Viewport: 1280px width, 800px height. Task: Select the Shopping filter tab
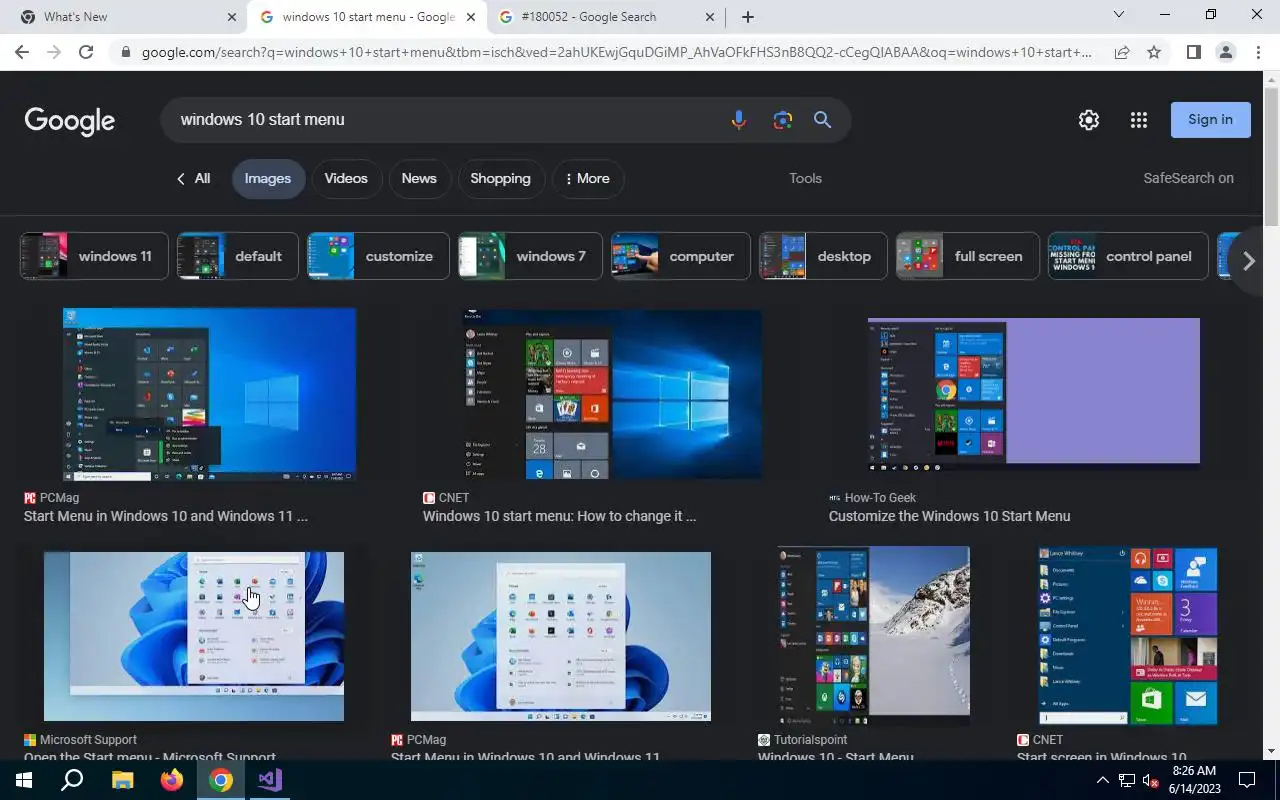[500, 179]
